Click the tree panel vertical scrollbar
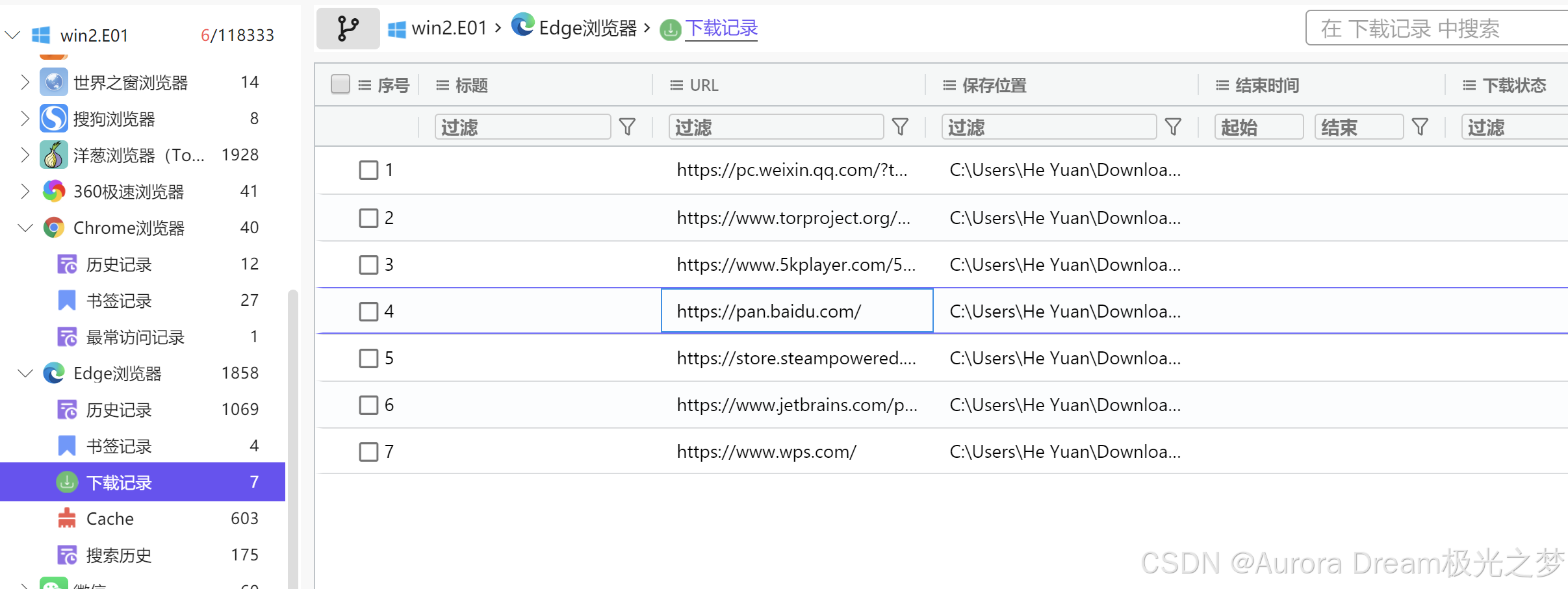This screenshot has width=1568, height=589. tap(293, 439)
